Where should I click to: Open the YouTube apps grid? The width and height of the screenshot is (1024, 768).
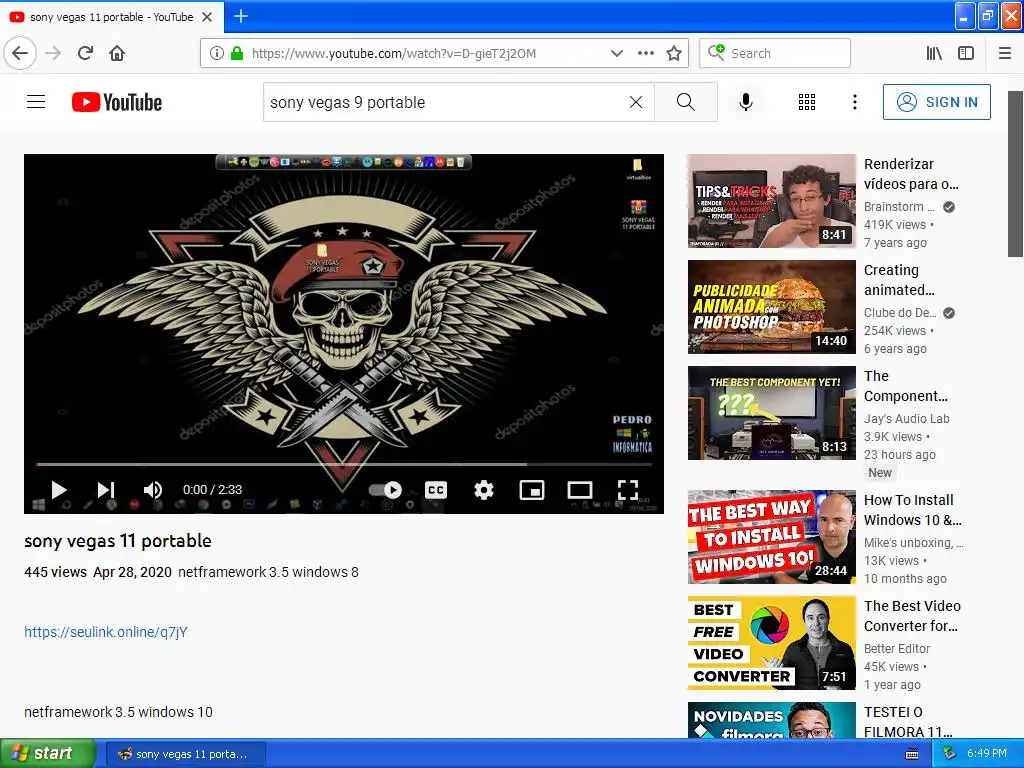[x=807, y=102]
